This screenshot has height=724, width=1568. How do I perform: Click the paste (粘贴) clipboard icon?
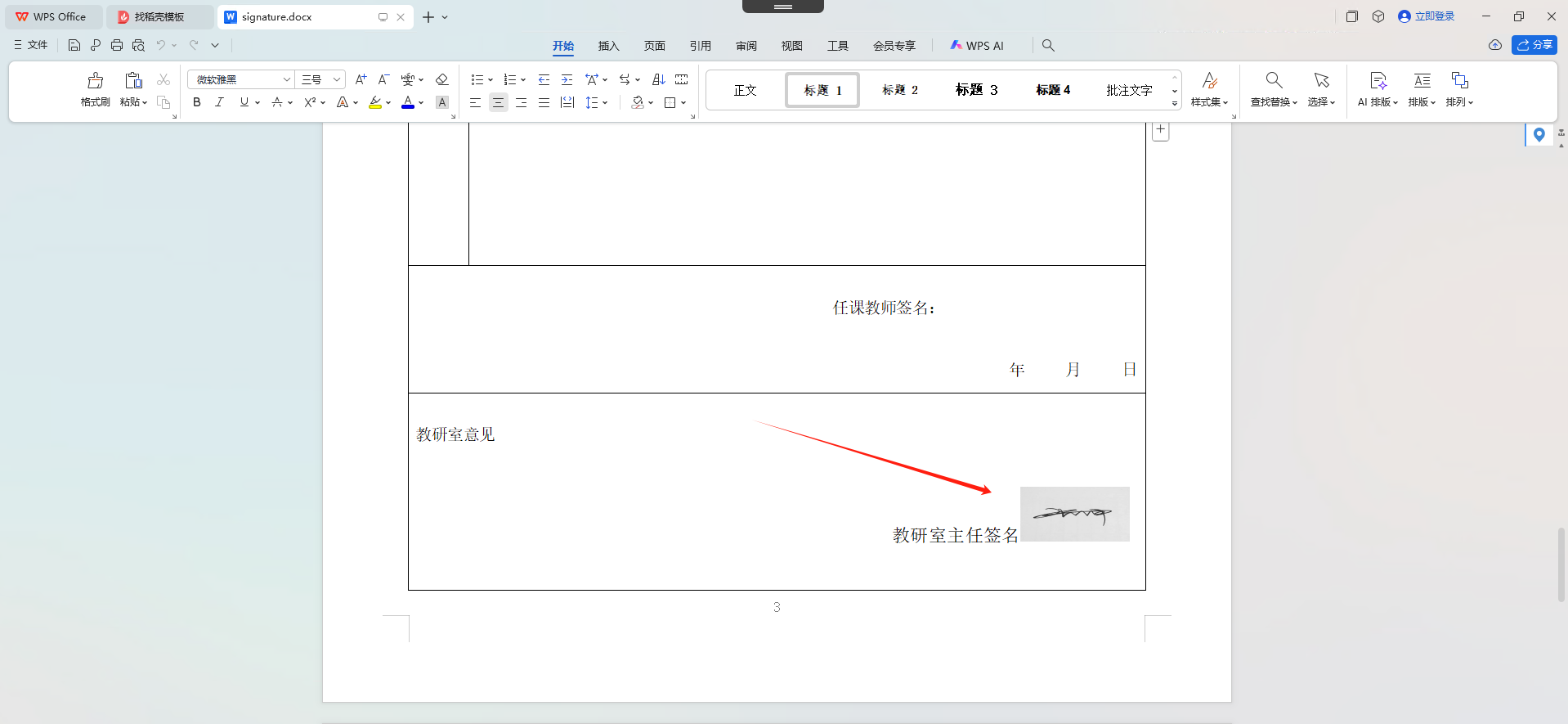tap(133, 80)
